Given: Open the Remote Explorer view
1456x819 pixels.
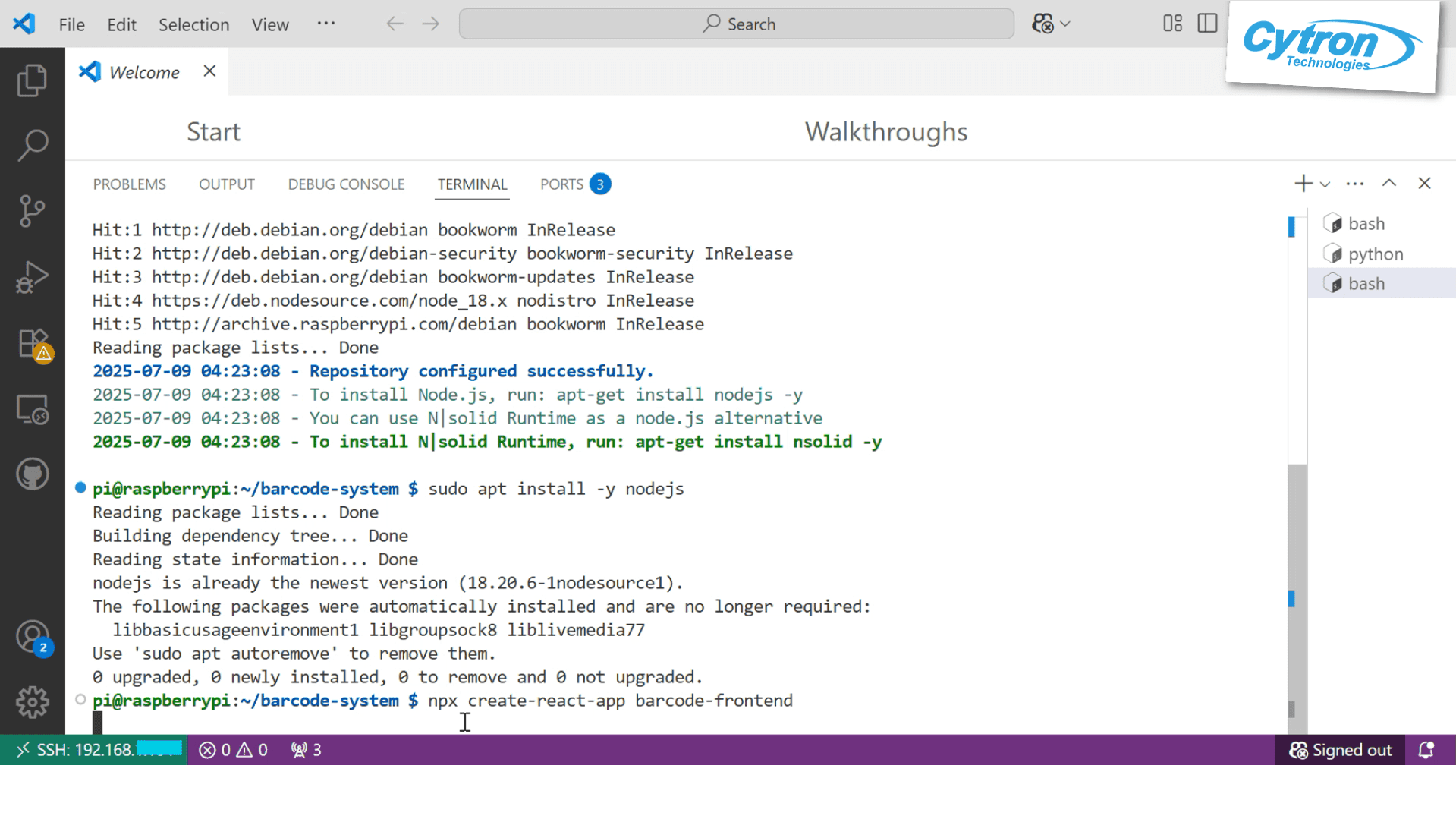Looking at the screenshot, I should (x=32, y=410).
